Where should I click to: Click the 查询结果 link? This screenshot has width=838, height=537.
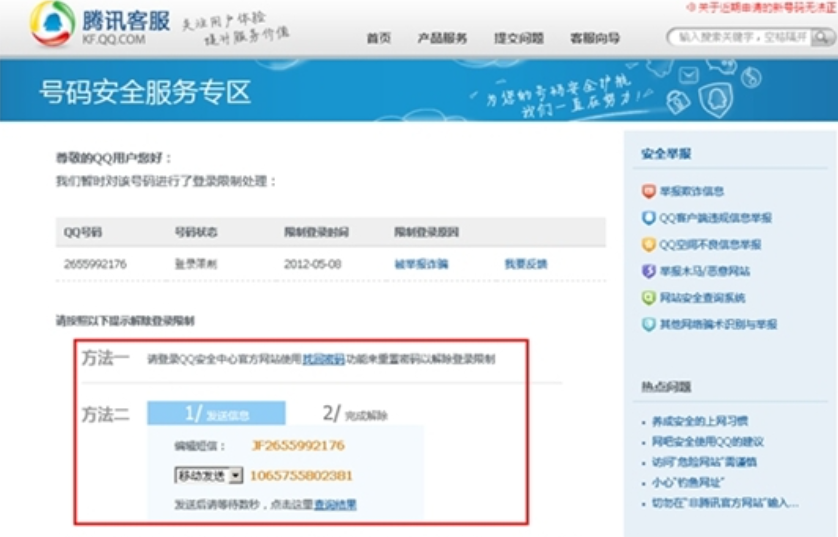[x=335, y=505]
